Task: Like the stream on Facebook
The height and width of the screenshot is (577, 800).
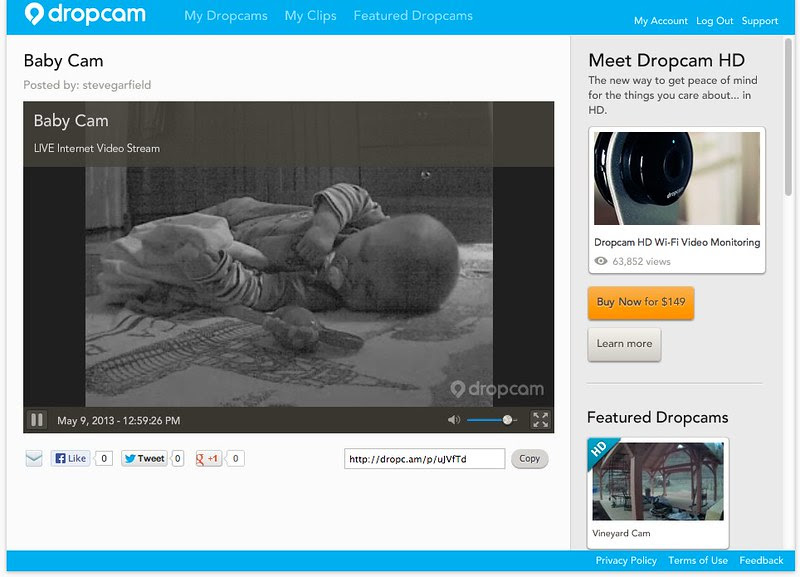Action: (x=70, y=458)
